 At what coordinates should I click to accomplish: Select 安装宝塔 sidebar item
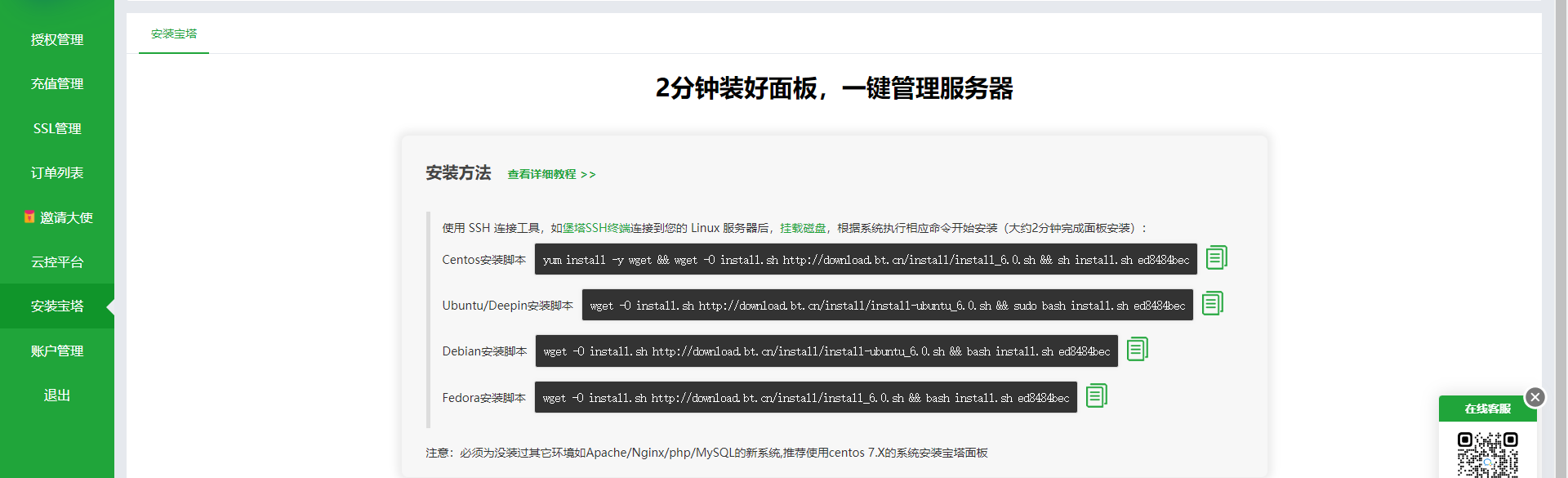coord(57,306)
